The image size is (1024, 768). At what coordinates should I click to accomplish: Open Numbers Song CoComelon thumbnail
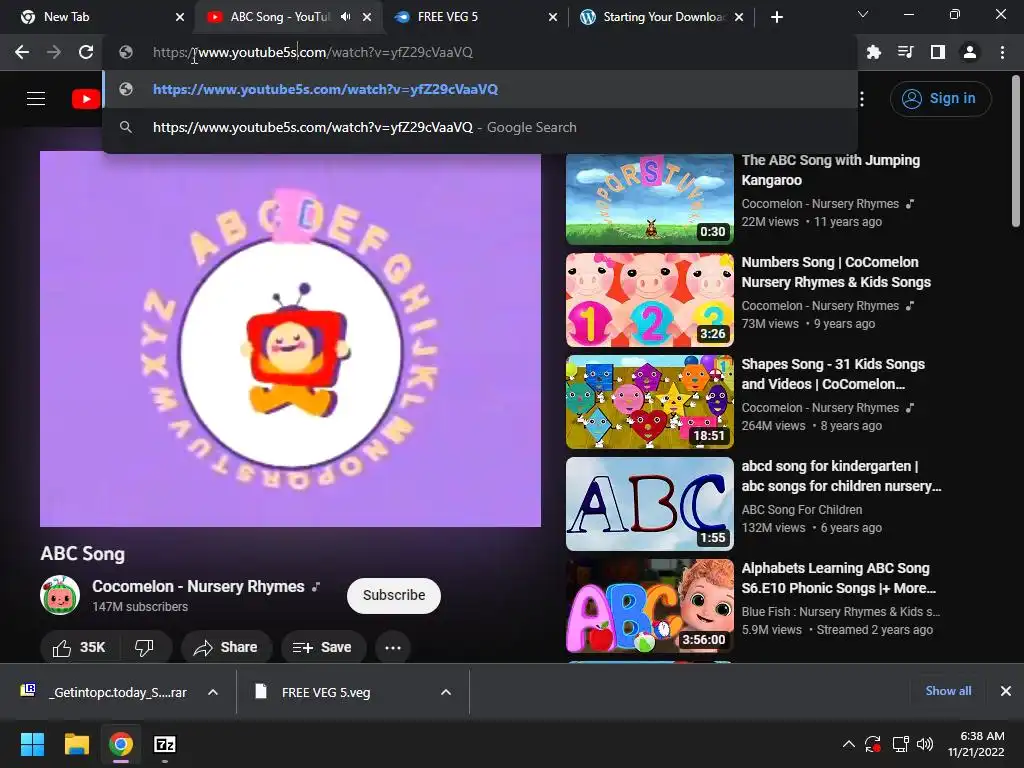[650, 300]
